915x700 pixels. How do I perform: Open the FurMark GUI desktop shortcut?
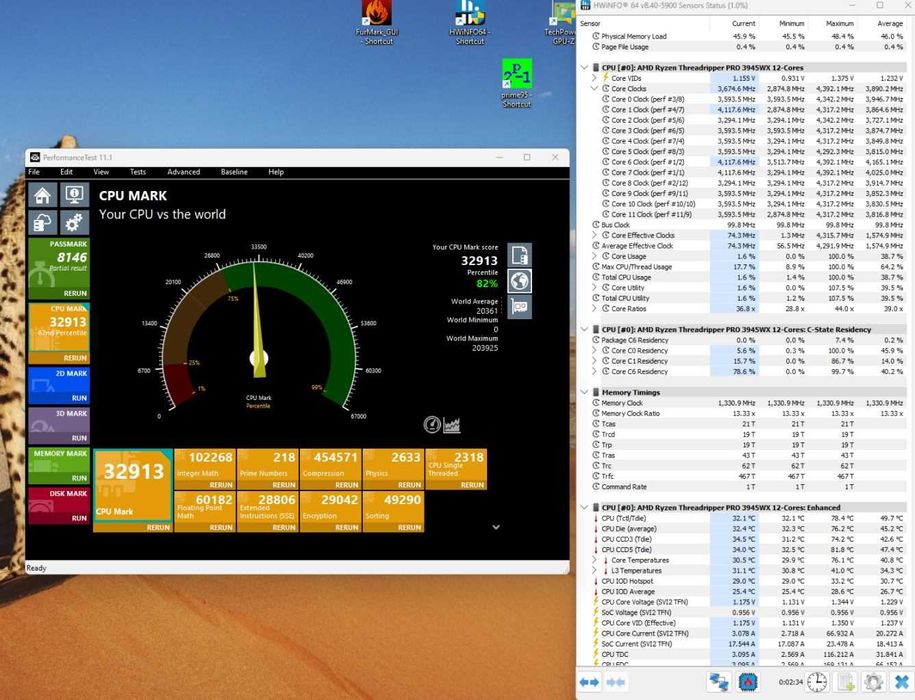378,22
